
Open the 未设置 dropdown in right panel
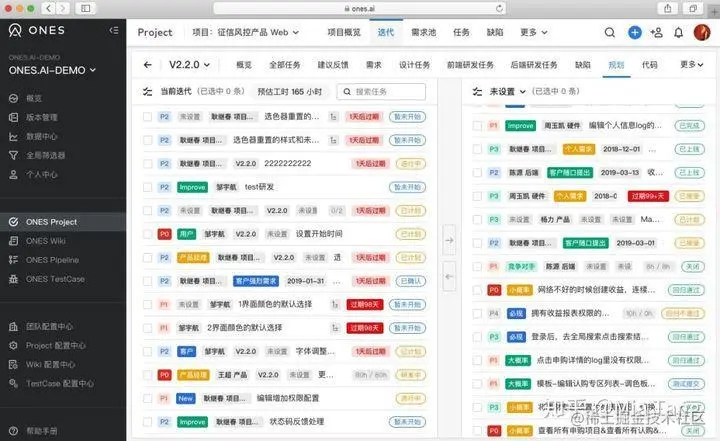click(x=507, y=91)
